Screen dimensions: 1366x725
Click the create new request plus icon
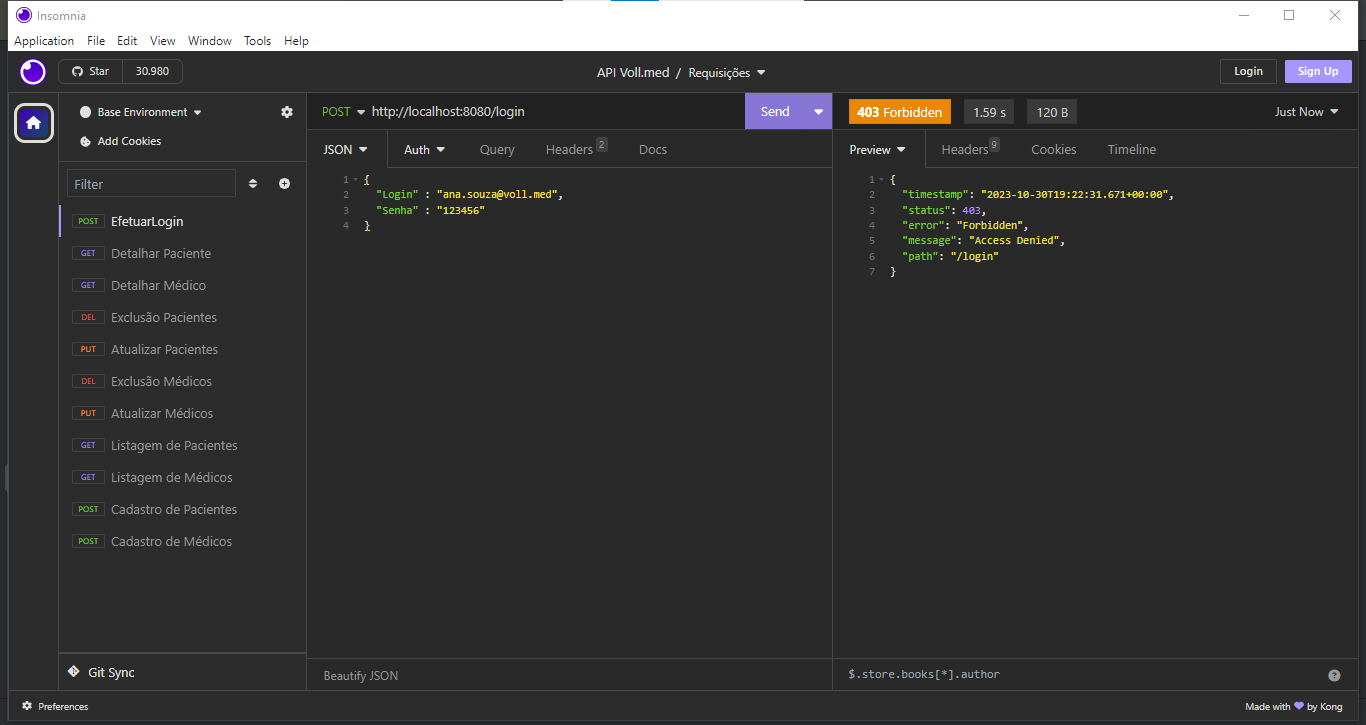pos(285,184)
